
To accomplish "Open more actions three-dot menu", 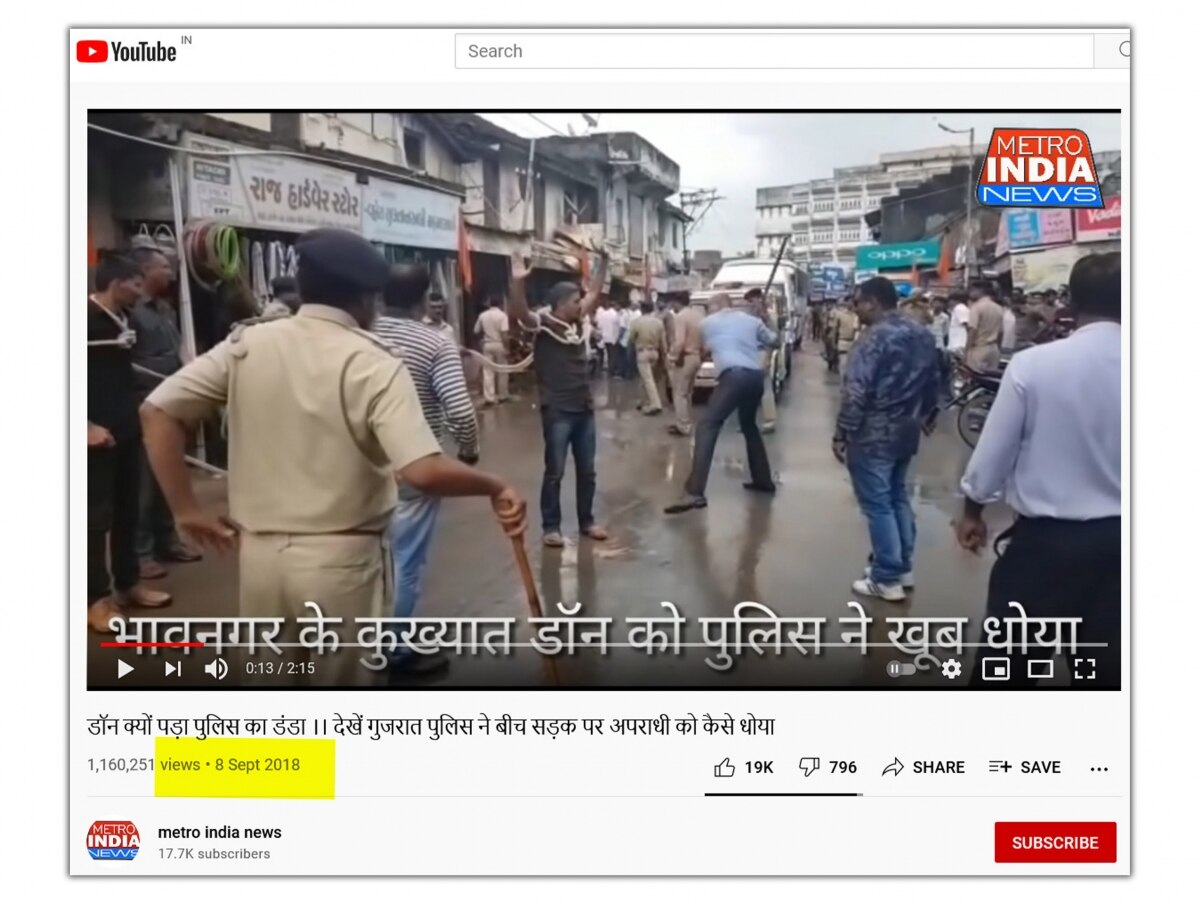I will click(x=1099, y=768).
